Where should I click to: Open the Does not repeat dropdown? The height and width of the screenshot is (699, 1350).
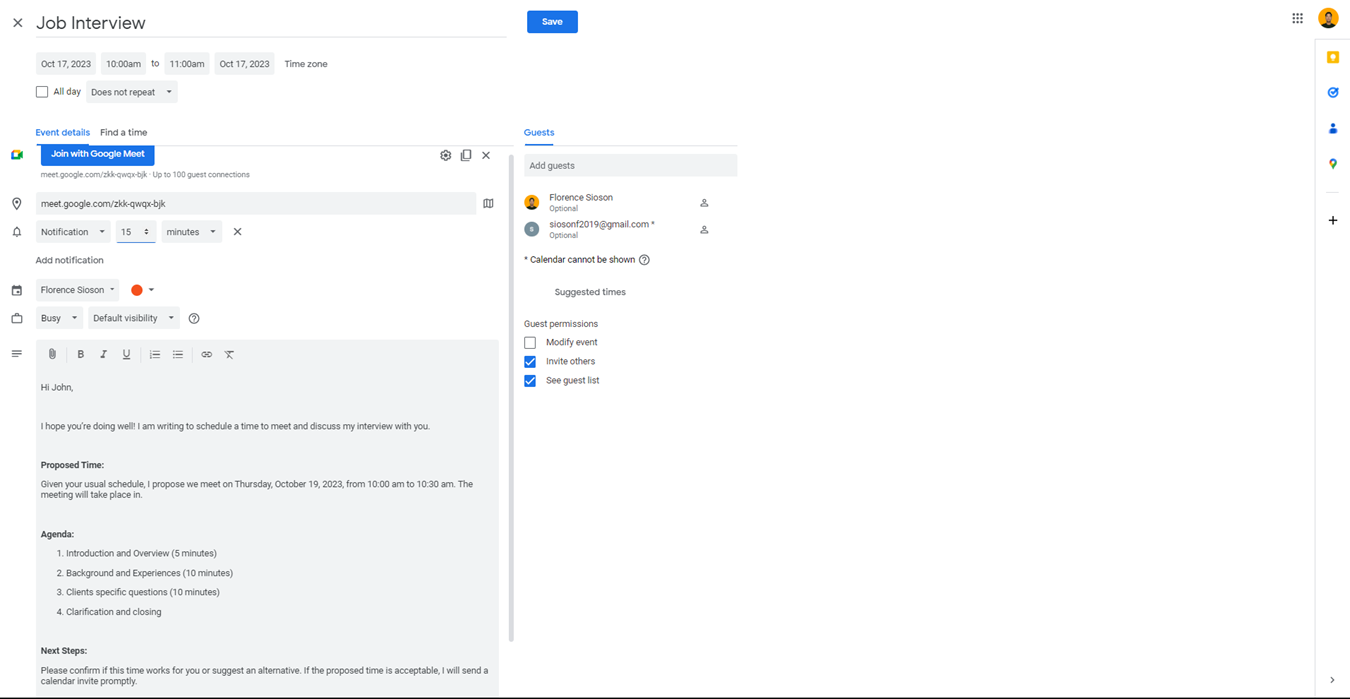click(131, 92)
